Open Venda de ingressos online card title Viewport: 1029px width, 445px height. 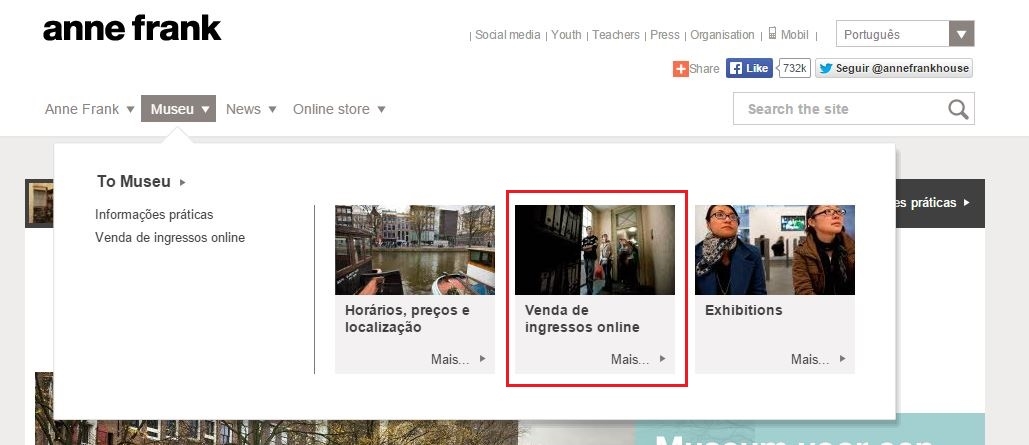click(x=582, y=318)
